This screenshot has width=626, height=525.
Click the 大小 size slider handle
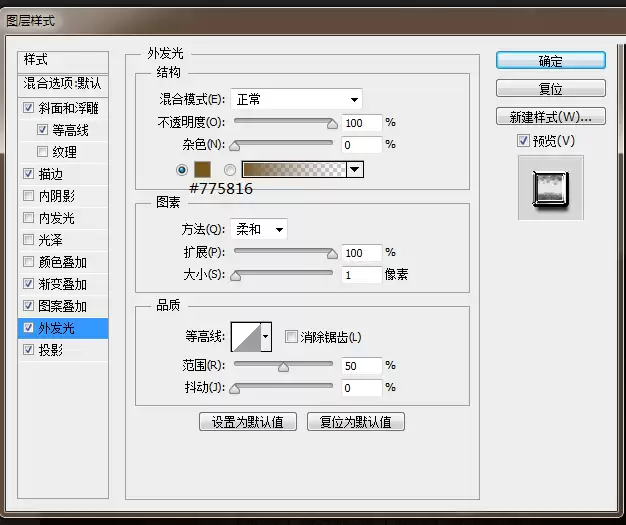[x=236, y=276]
